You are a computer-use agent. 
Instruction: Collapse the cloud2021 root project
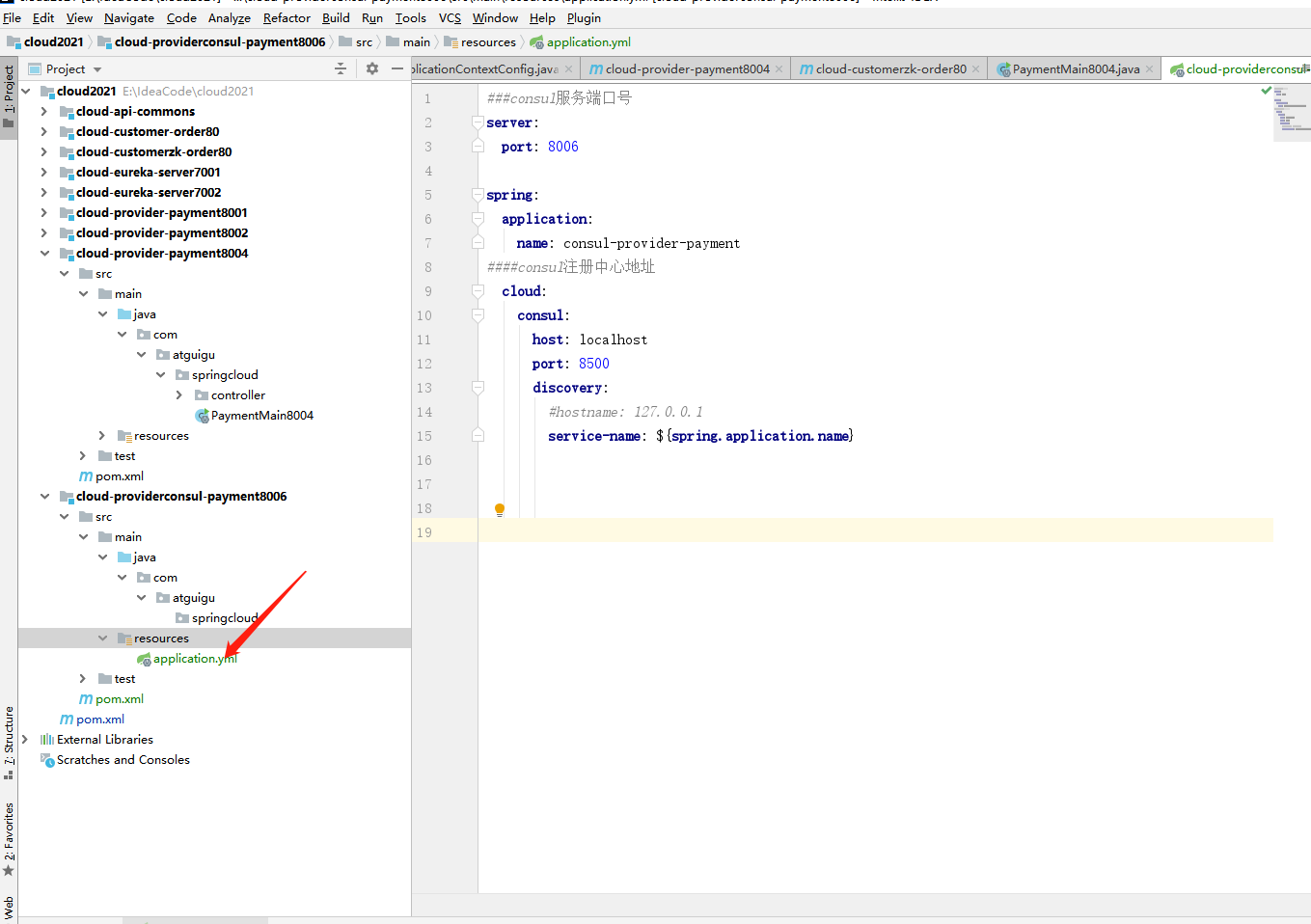coord(25,91)
